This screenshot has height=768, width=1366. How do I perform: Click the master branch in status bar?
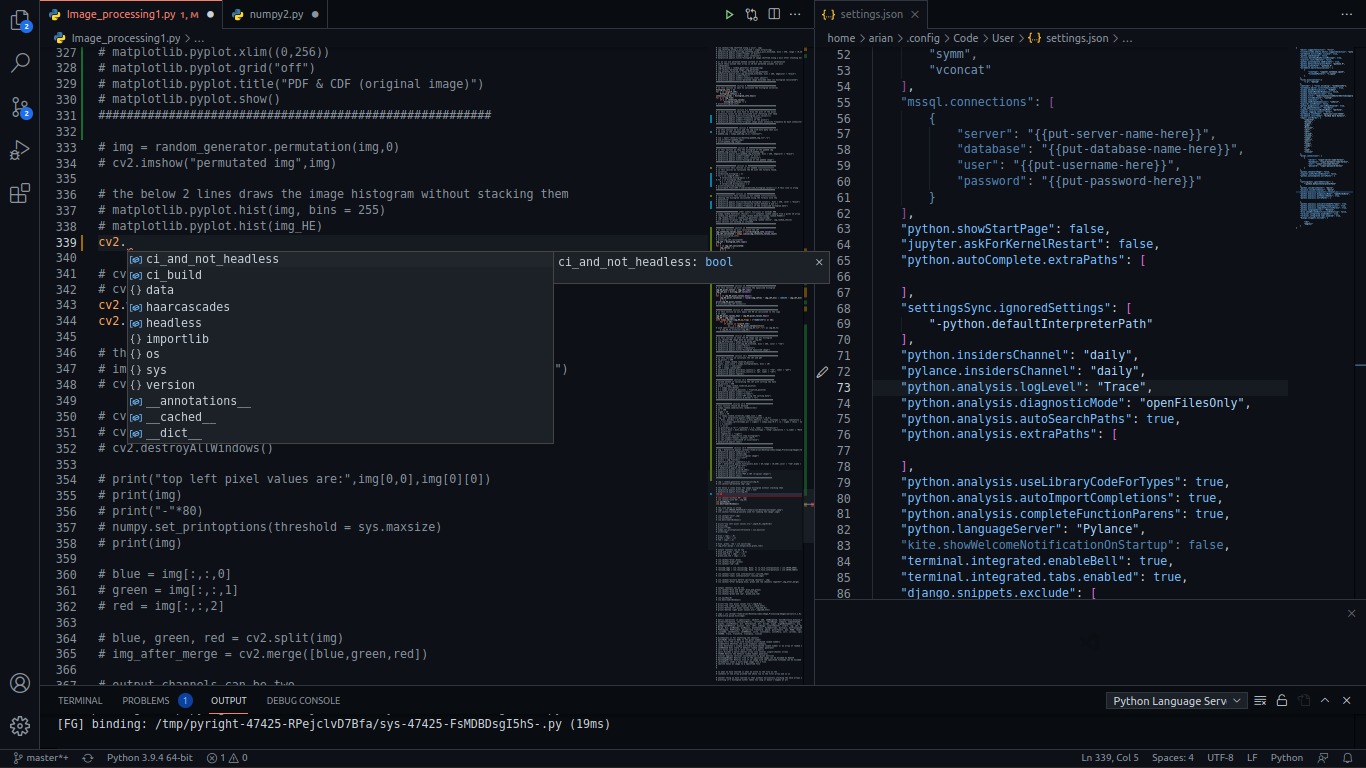41,758
